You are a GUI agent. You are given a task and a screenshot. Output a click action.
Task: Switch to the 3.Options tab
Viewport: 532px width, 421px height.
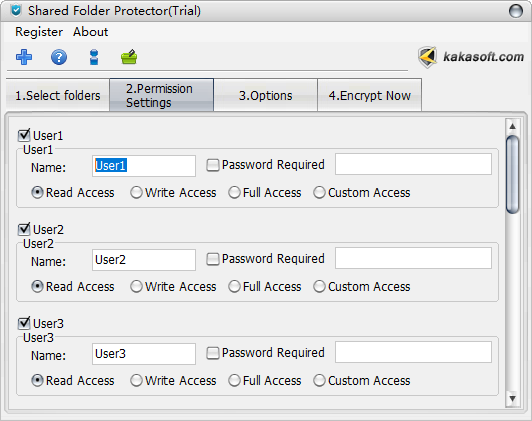click(x=265, y=95)
